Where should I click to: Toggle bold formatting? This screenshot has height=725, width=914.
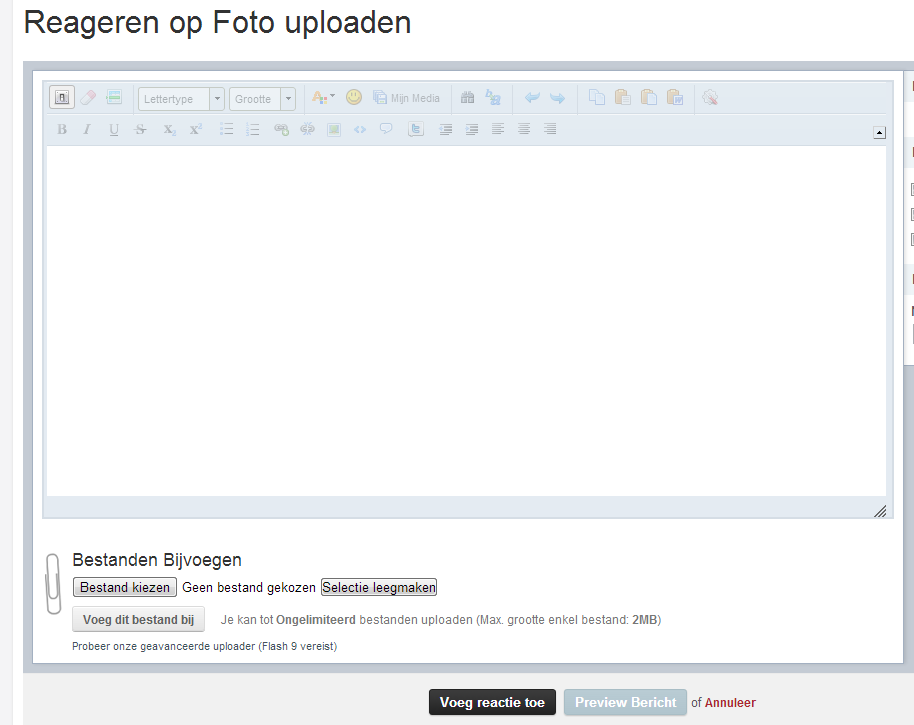click(62, 129)
